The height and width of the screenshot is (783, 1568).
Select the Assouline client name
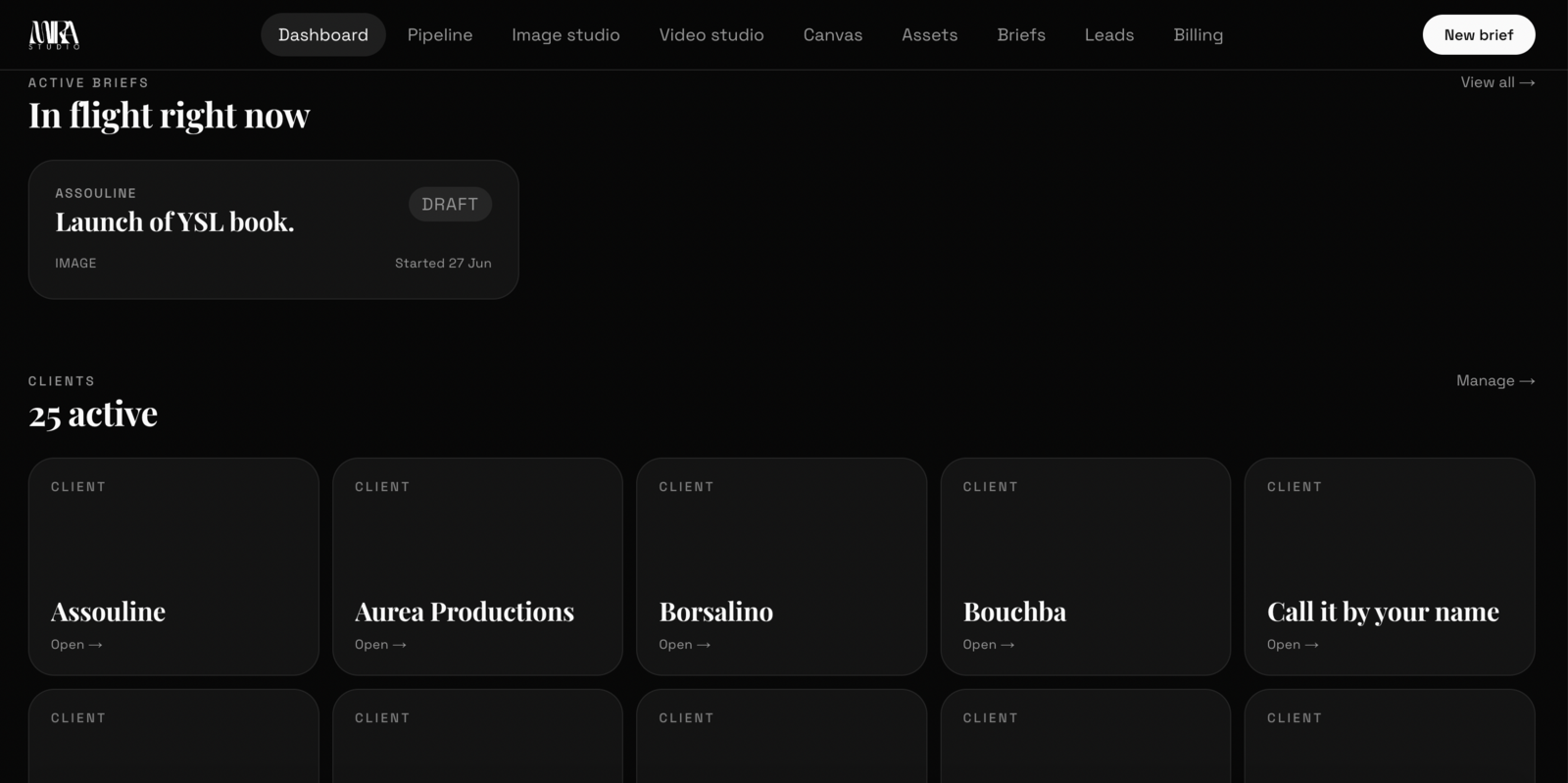tap(108, 612)
